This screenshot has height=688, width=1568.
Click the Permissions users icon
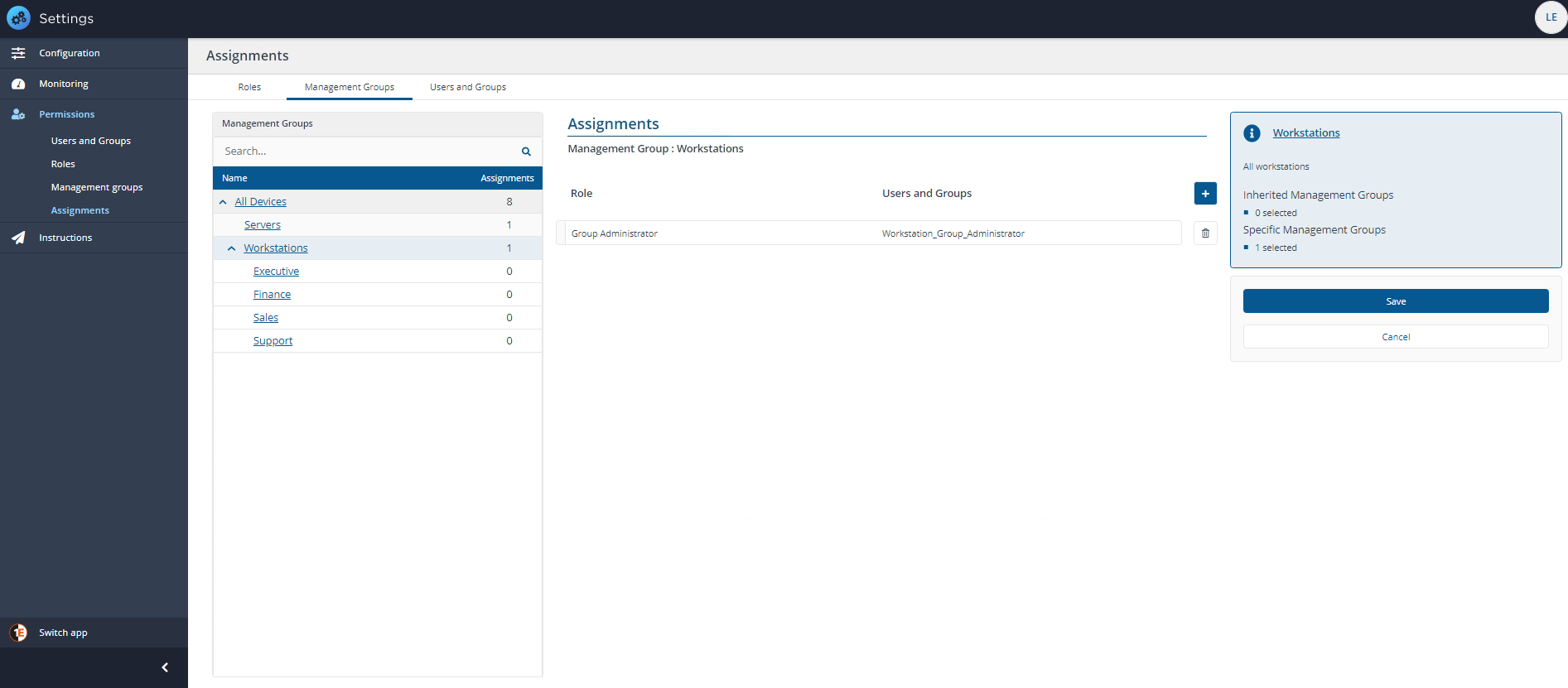click(18, 114)
